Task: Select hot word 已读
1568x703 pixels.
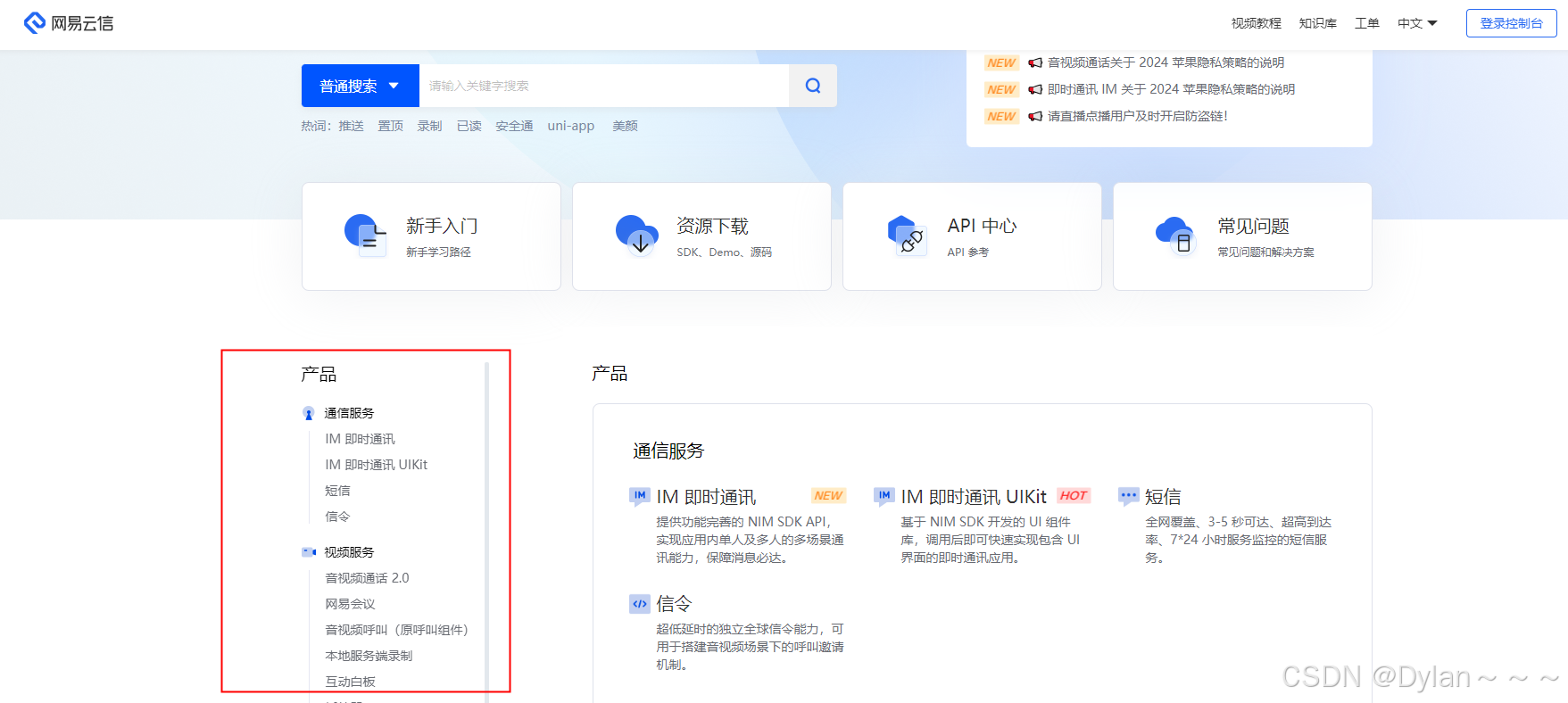Action: (x=469, y=126)
